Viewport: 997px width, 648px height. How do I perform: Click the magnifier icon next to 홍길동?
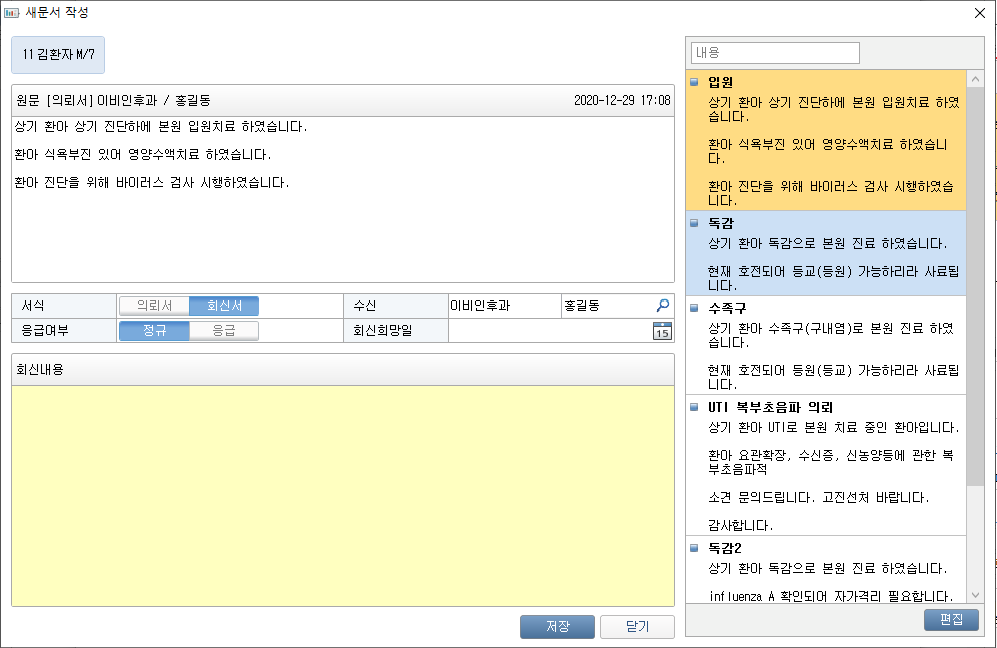[x=662, y=305]
